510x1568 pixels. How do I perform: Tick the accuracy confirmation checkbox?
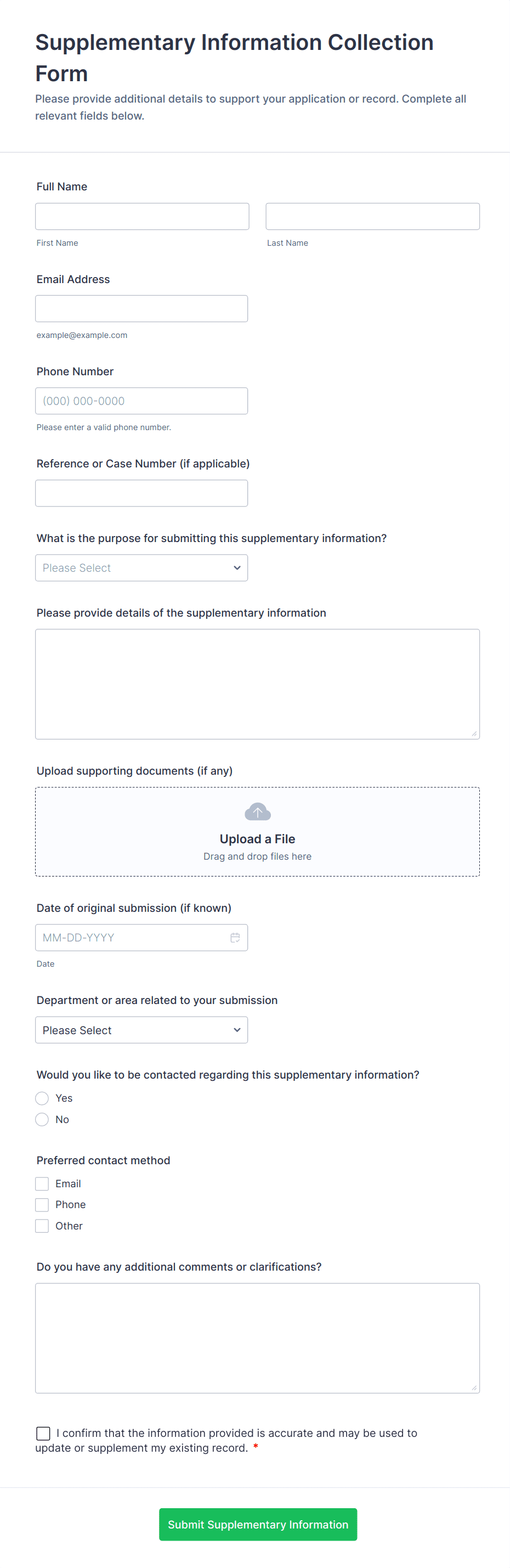[x=43, y=1433]
